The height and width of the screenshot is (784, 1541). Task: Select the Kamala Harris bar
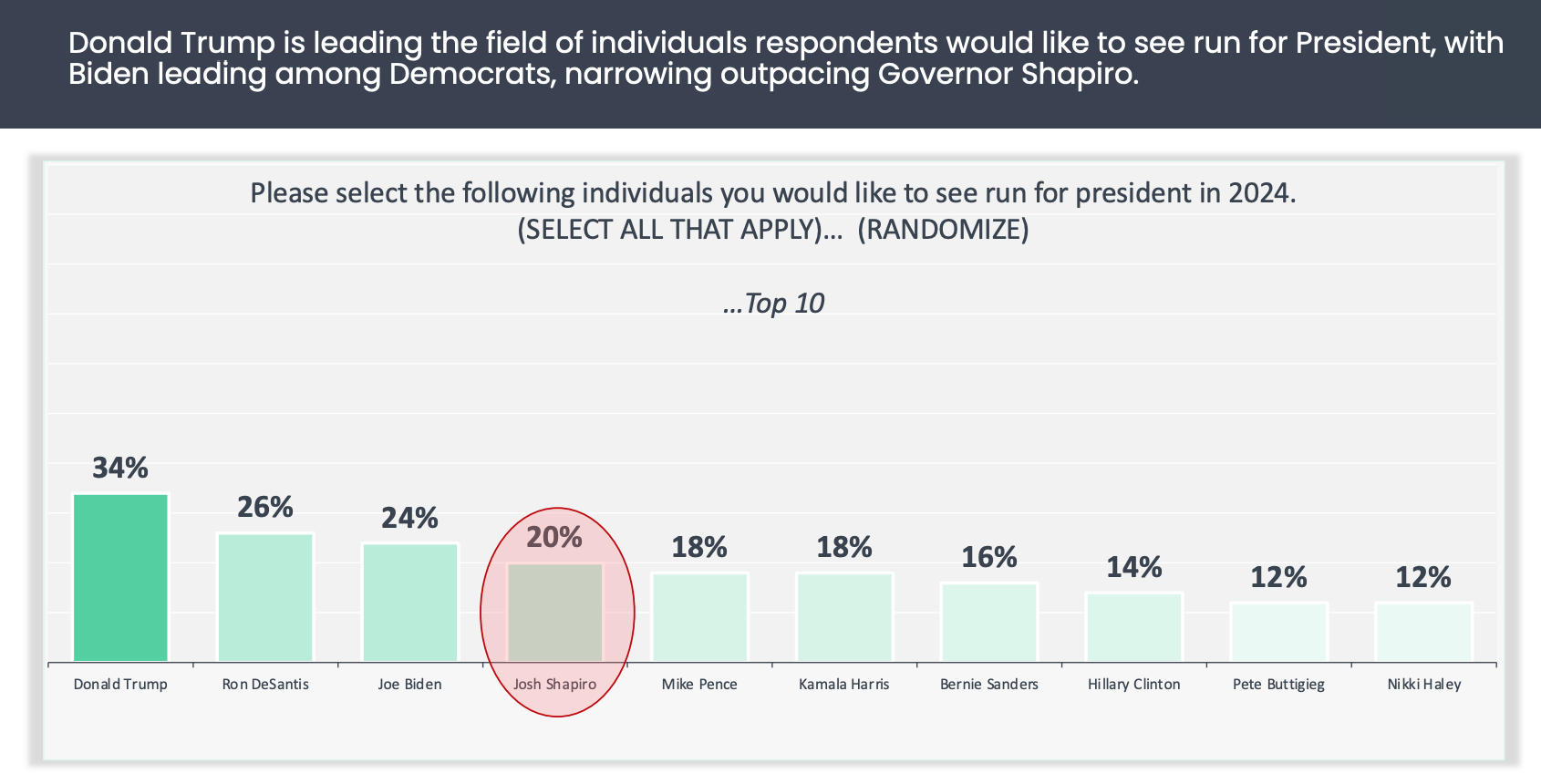844,616
